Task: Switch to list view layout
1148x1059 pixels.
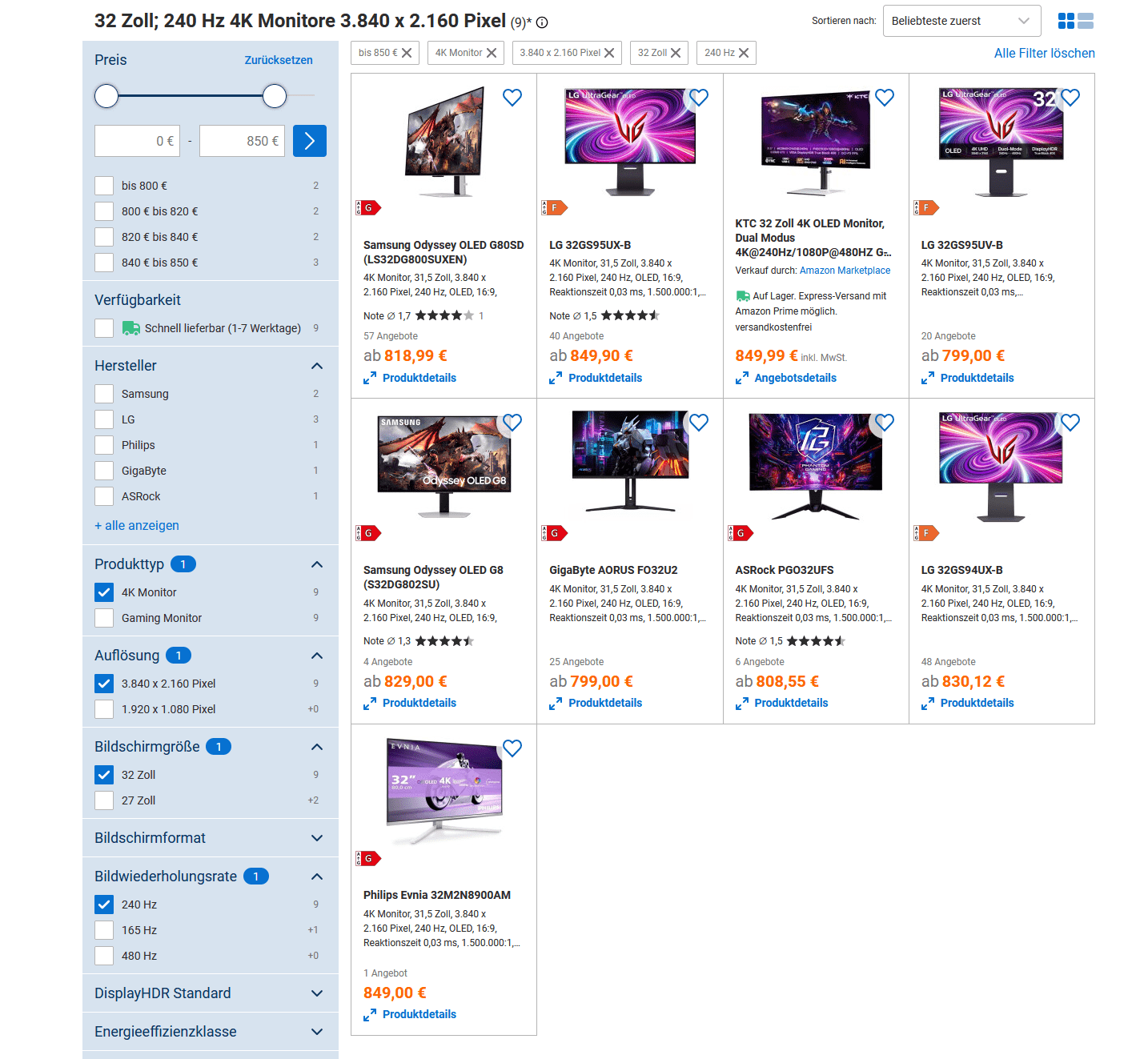Action: coord(1086,21)
